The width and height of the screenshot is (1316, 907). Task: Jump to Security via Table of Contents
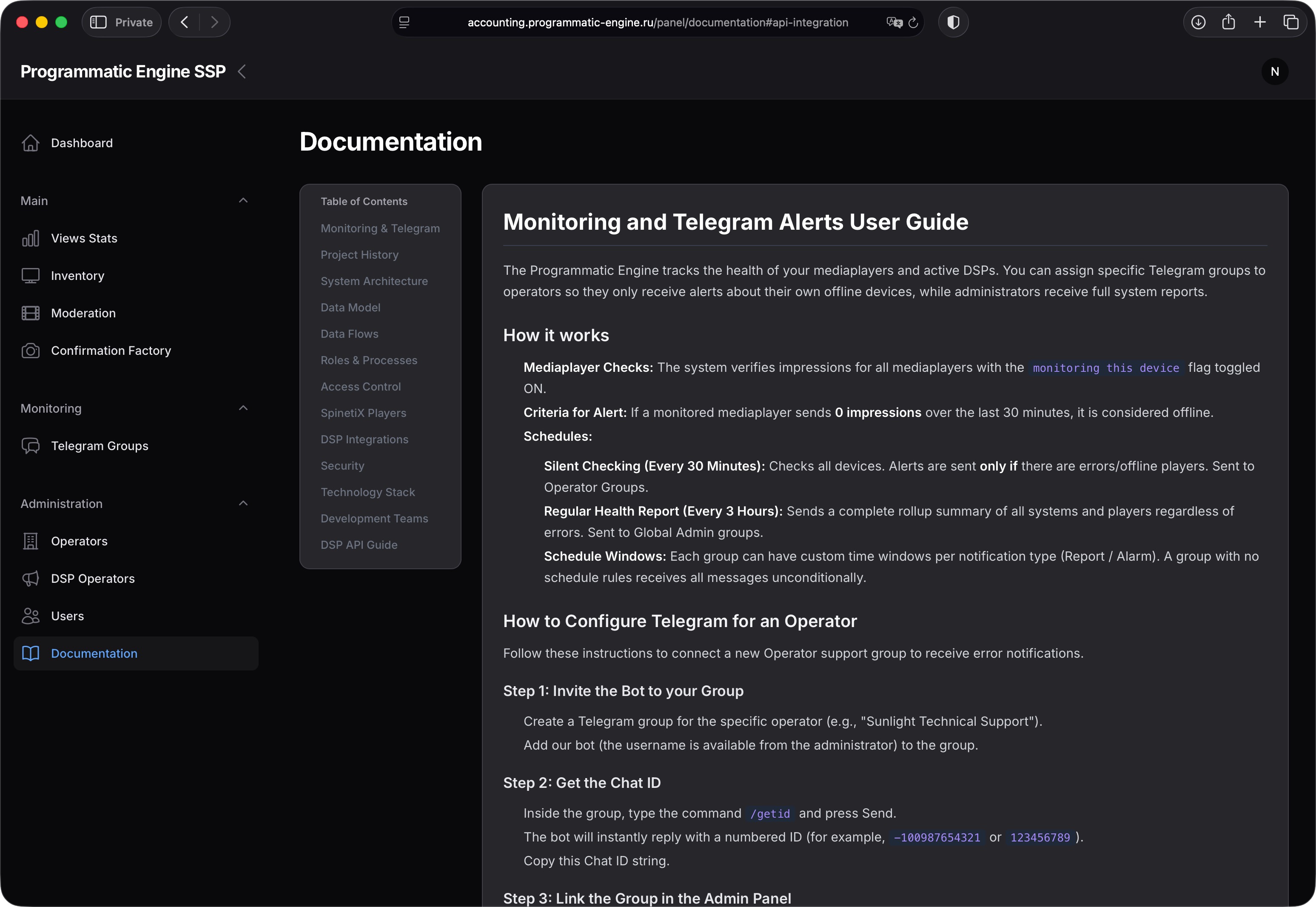tap(343, 465)
